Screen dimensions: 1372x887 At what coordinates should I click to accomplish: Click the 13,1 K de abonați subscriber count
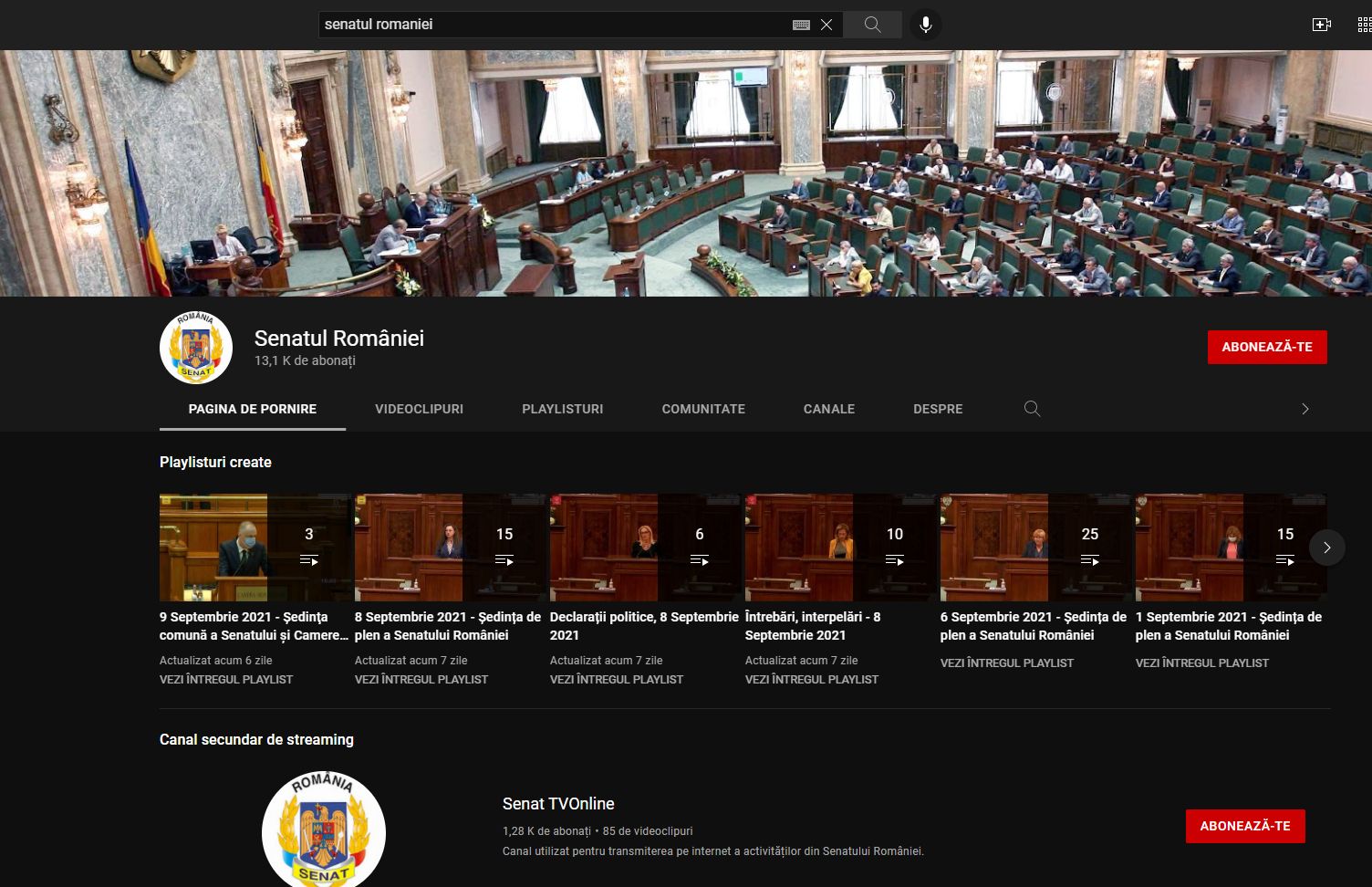click(x=305, y=361)
